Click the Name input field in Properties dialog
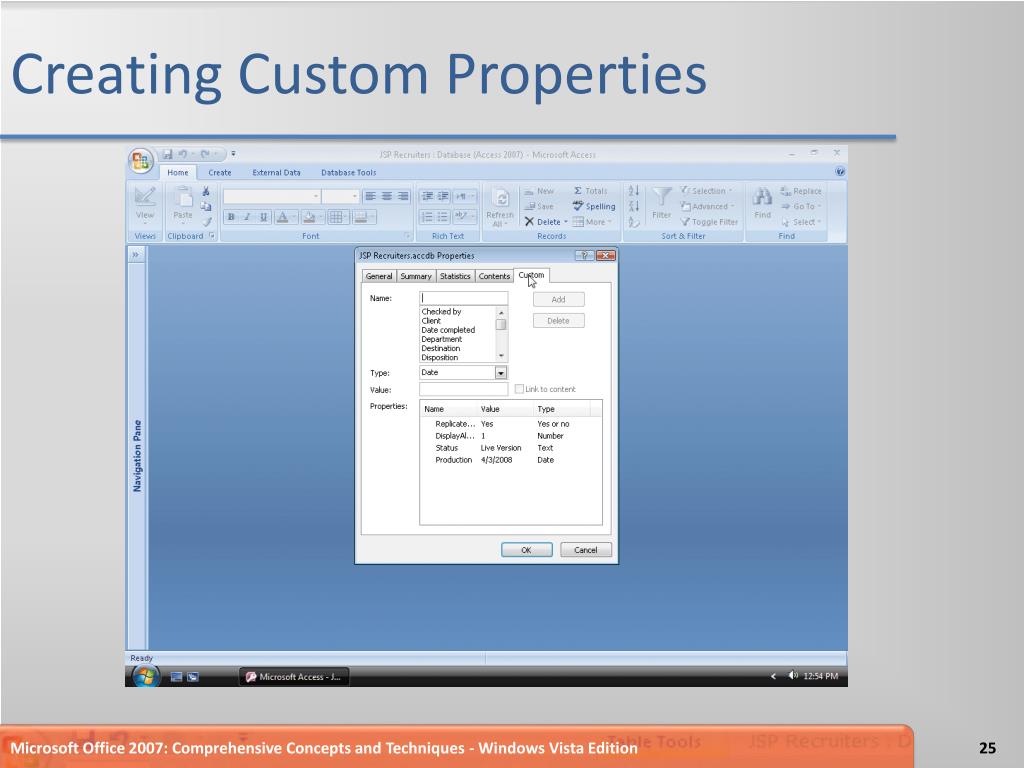This screenshot has height=768, width=1024. pyautogui.click(x=464, y=298)
